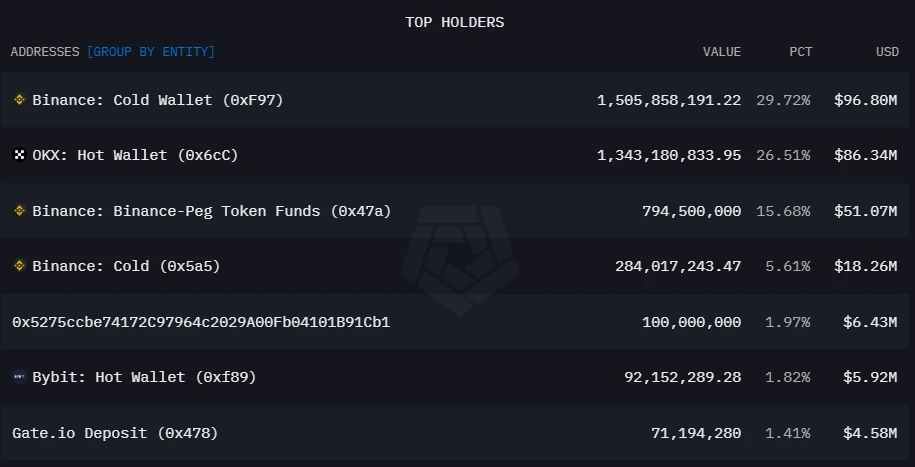
Task: Sort holders by VALUE column header
Action: pyautogui.click(x=721, y=52)
